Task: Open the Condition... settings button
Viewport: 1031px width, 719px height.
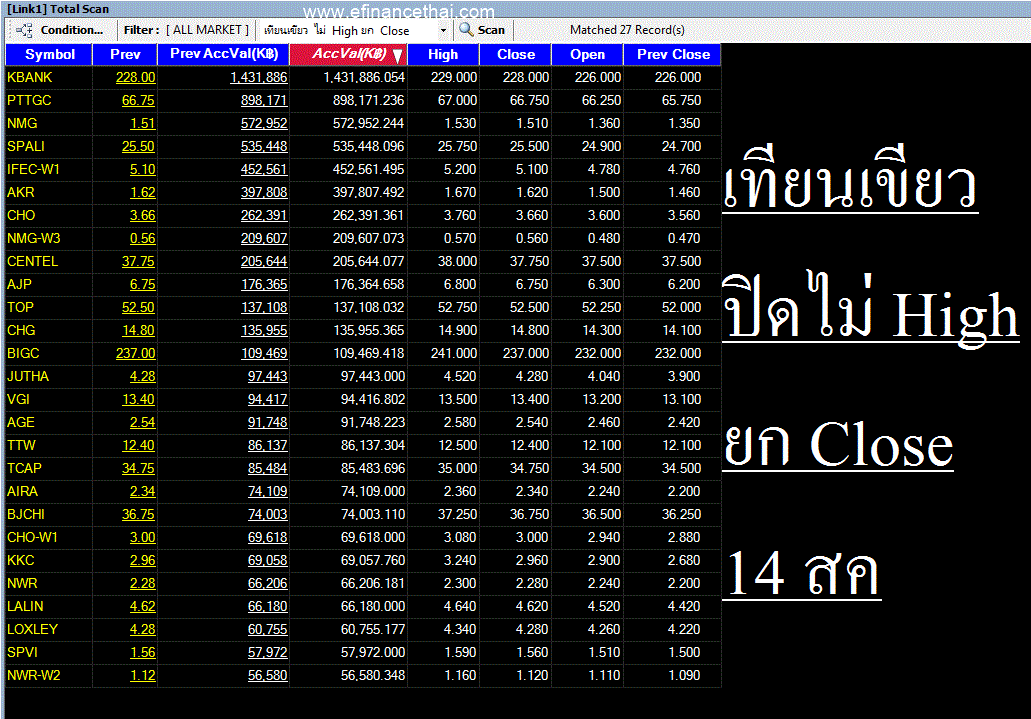Action: click(72, 30)
